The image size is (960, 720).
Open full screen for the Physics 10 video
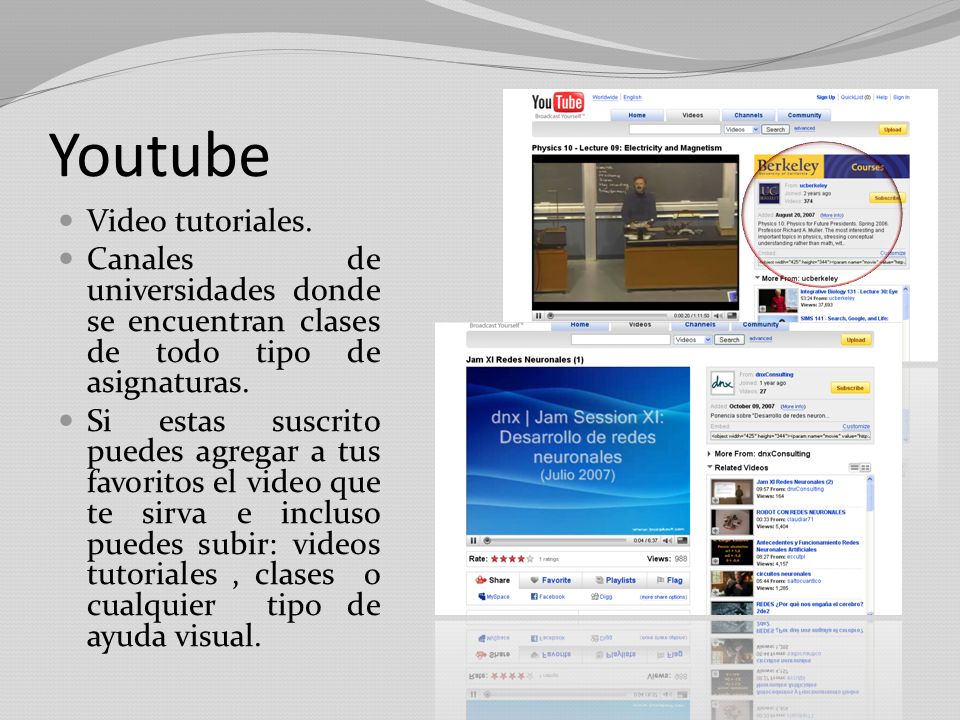(x=732, y=316)
